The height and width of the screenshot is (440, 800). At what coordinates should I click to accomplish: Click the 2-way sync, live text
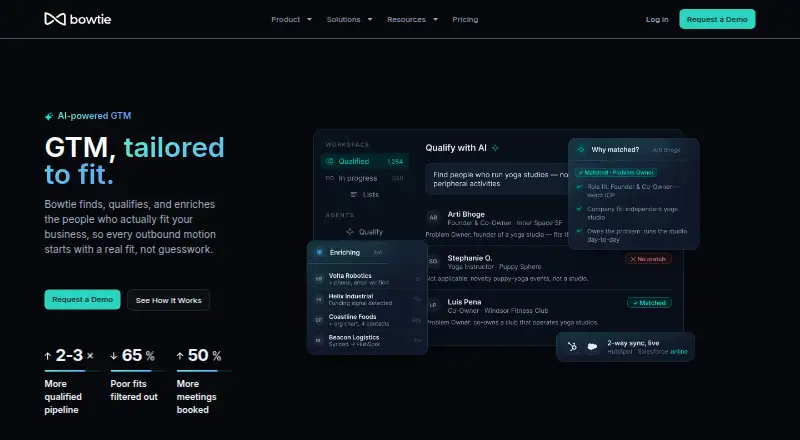click(633, 343)
